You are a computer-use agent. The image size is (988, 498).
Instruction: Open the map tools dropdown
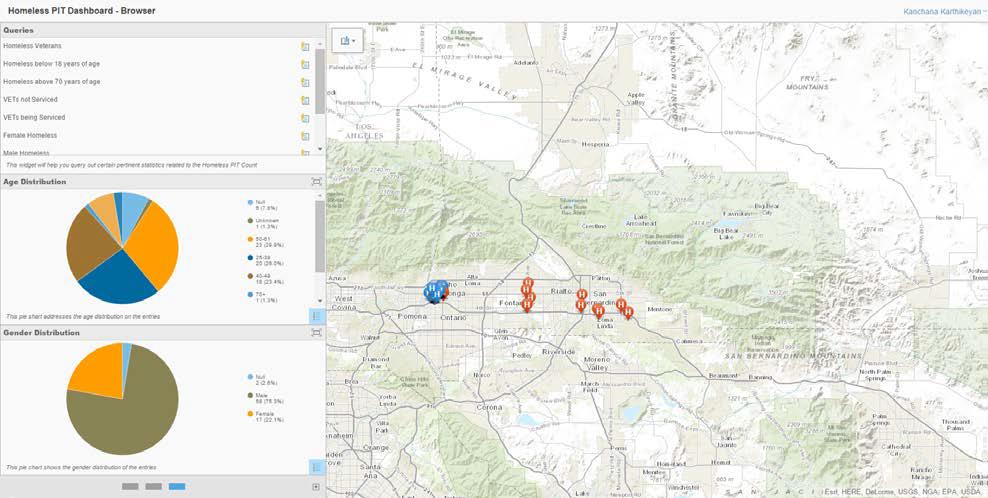(348, 40)
